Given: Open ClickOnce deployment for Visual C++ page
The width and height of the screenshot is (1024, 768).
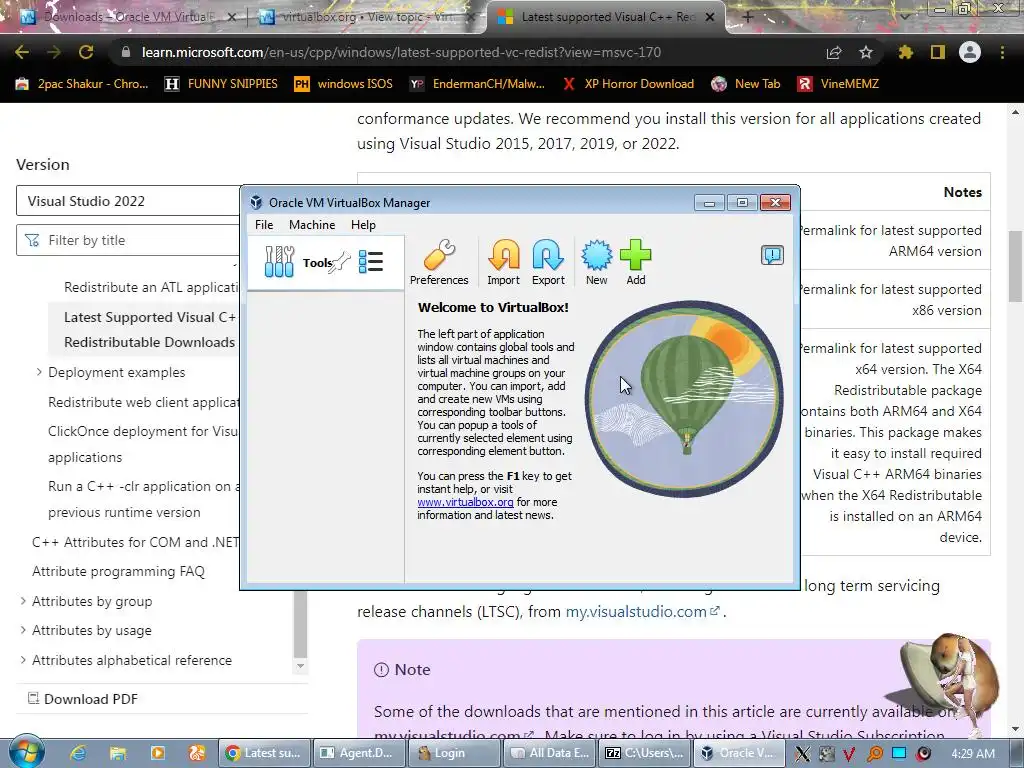Looking at the screenshot, I should click(144, 444).
